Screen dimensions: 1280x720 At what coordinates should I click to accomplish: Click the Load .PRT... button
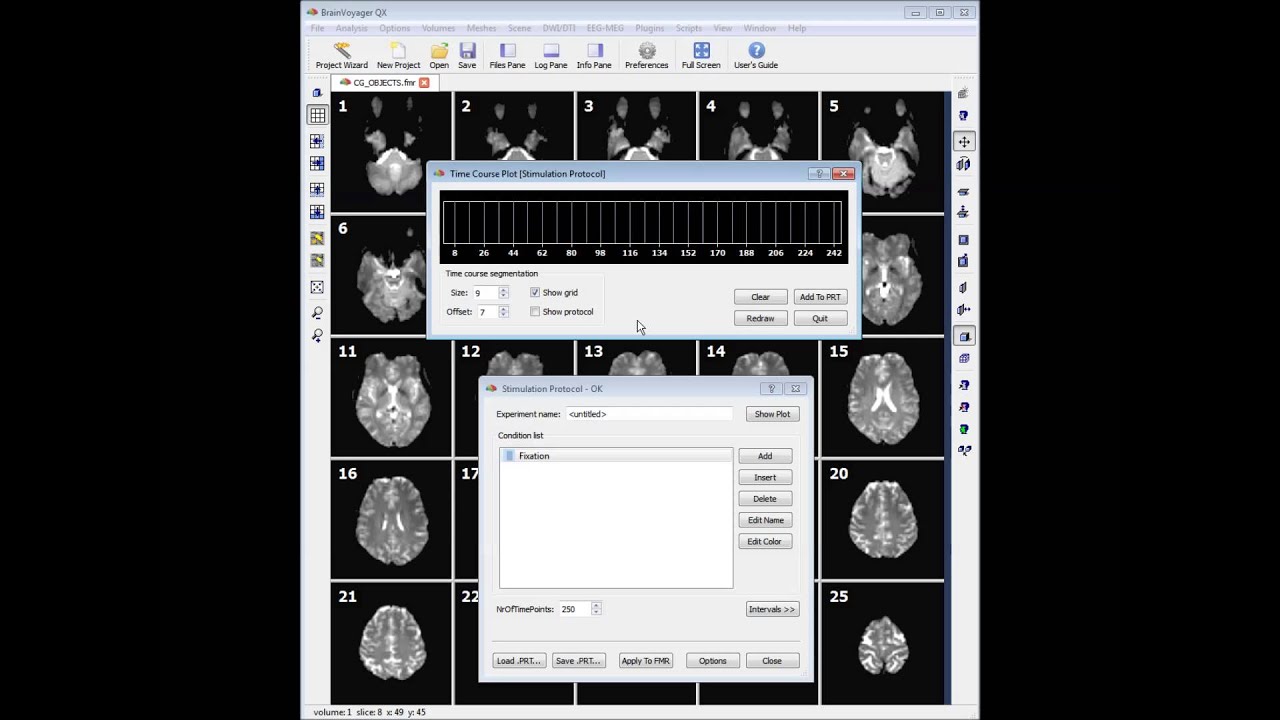click(519, 661)
